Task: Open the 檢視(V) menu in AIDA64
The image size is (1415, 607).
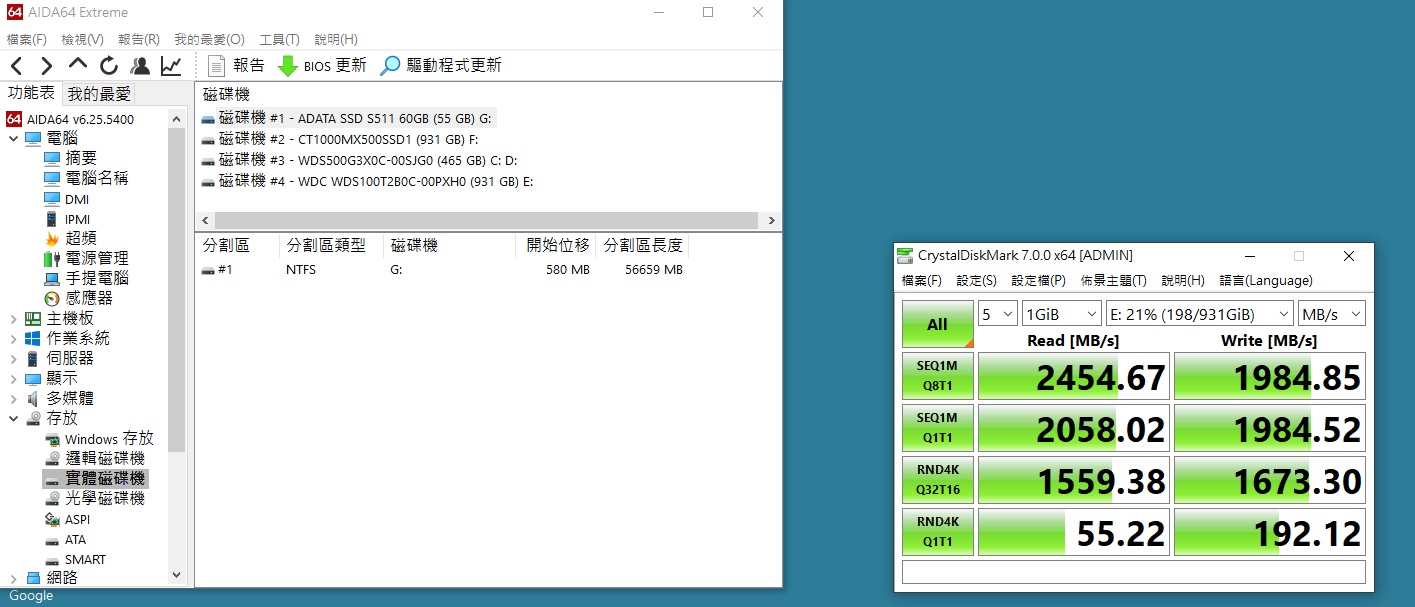Action: tap(82, 39)
